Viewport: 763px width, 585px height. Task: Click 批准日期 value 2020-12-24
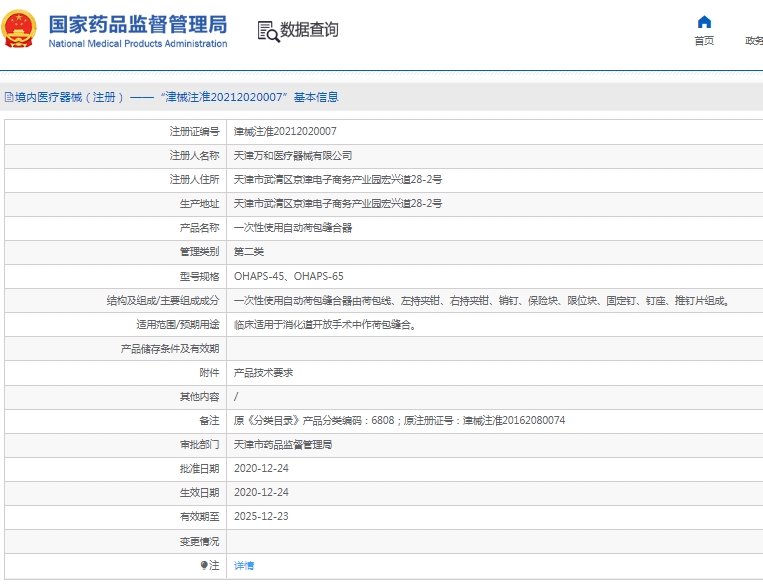[261, 468]
